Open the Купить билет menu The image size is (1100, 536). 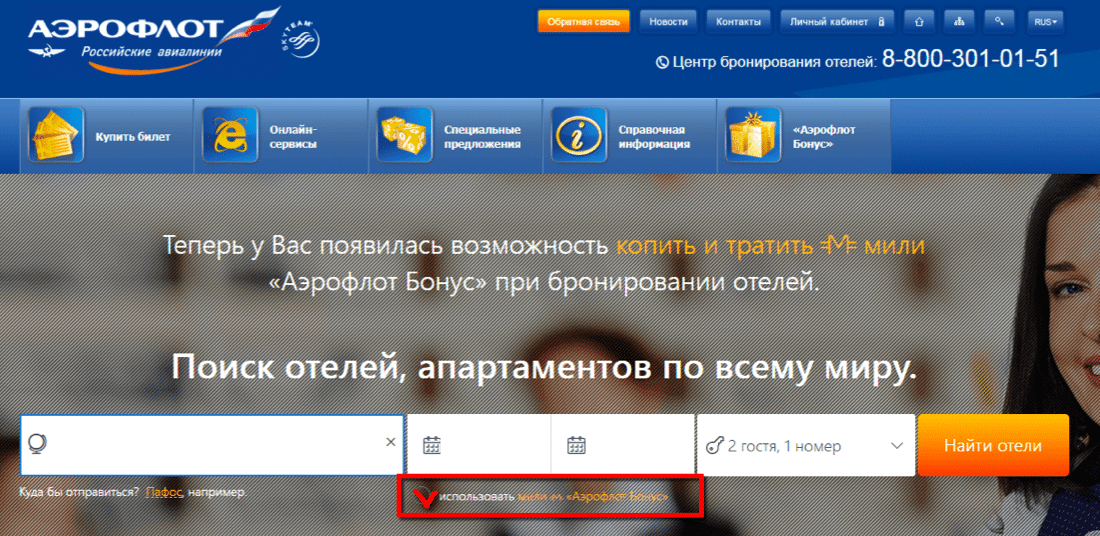tap(107, 136)
